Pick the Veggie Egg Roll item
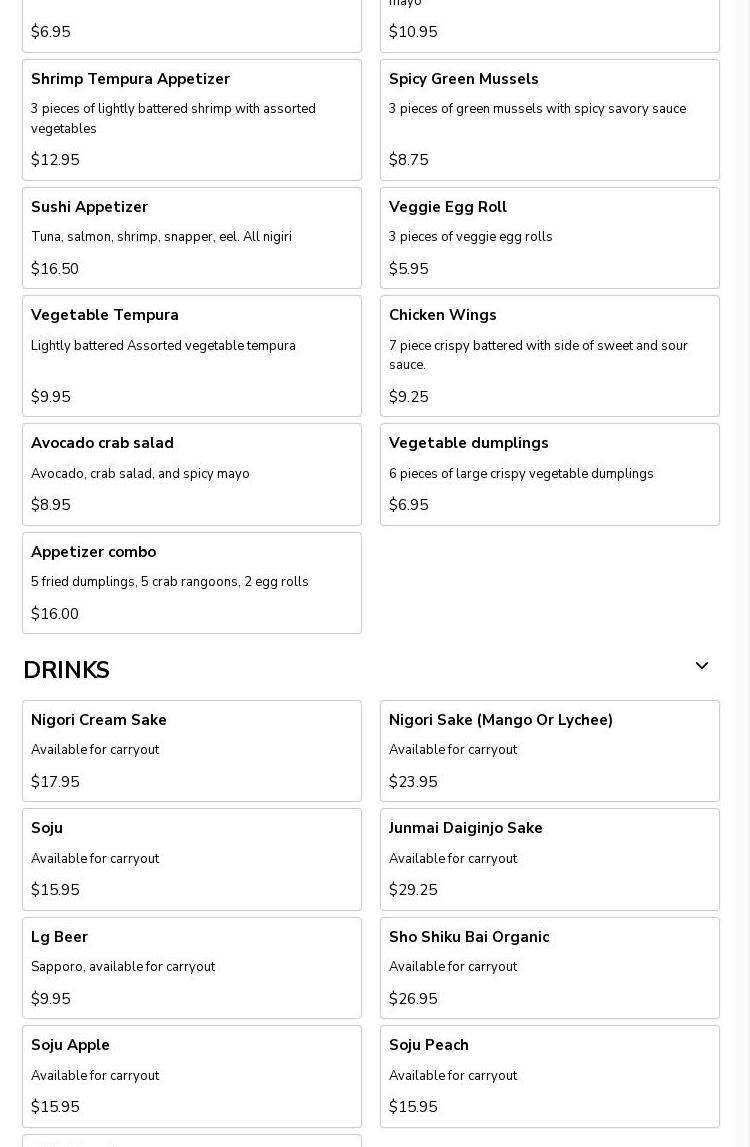Screen dimensions: 750x1147 pyautogui.click(x=549, y=237)
